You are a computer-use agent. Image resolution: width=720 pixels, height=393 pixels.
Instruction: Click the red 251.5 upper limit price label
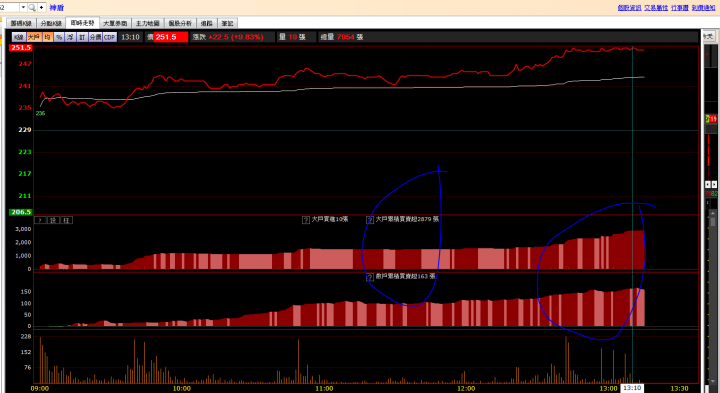point(21,48)
